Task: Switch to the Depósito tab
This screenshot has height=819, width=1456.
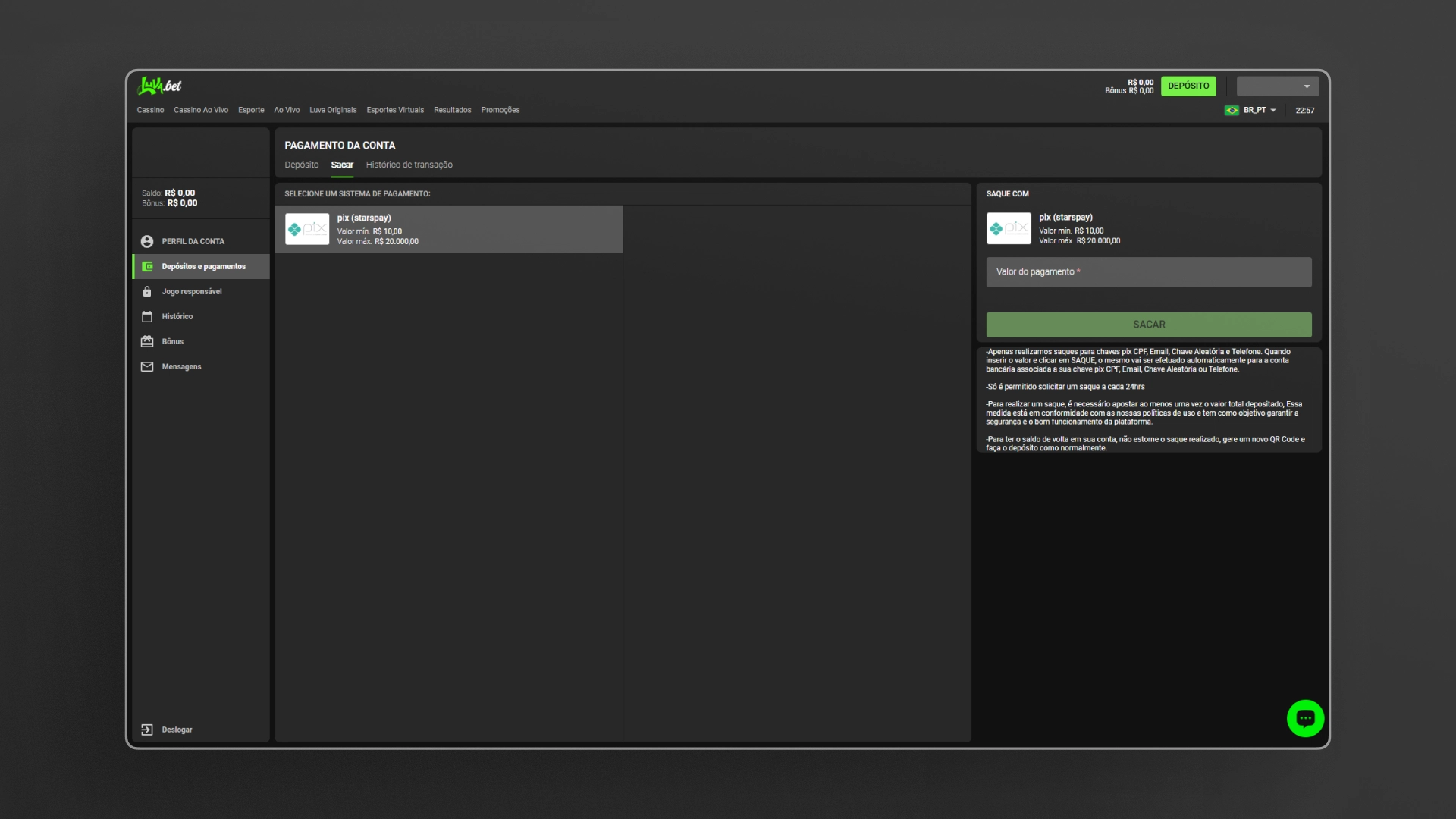Action: coord(302,165)
